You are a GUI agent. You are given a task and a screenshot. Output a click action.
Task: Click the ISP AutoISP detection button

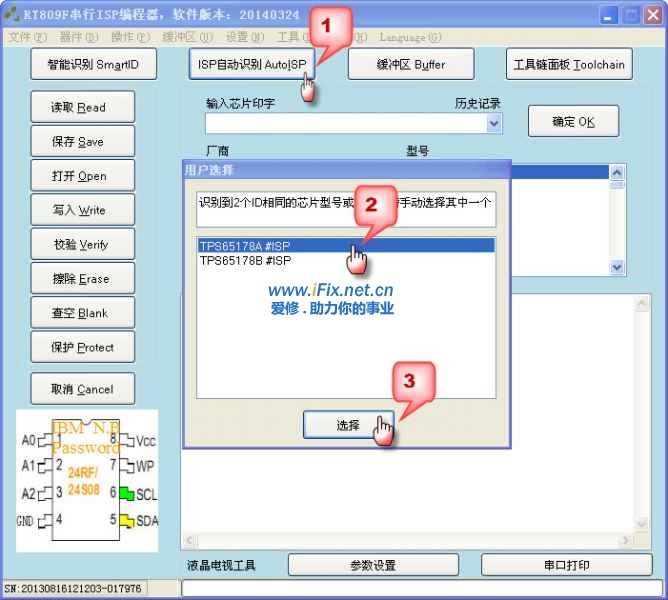250,65
